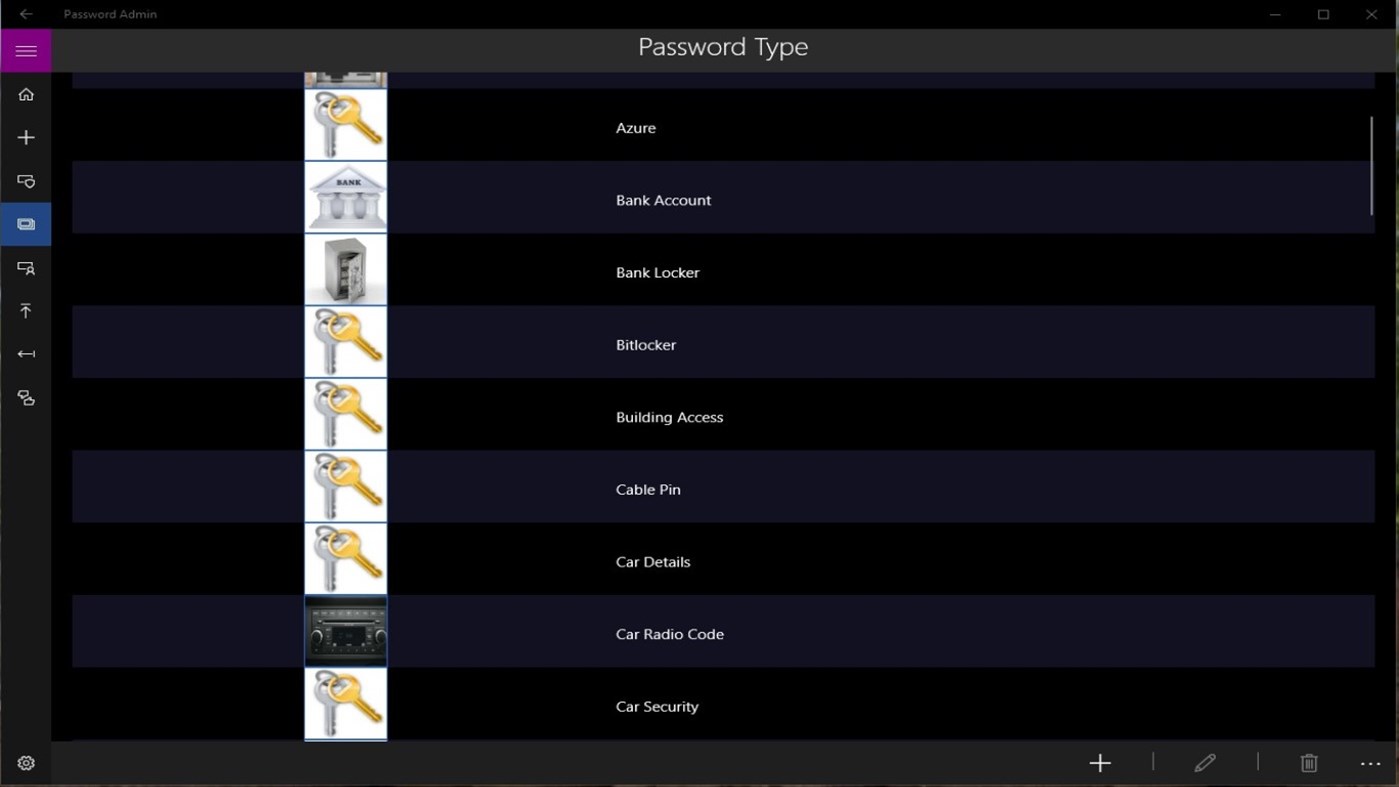
Task: Click the add (+) icon in the left sidebar
Action: tap(26, 137)
